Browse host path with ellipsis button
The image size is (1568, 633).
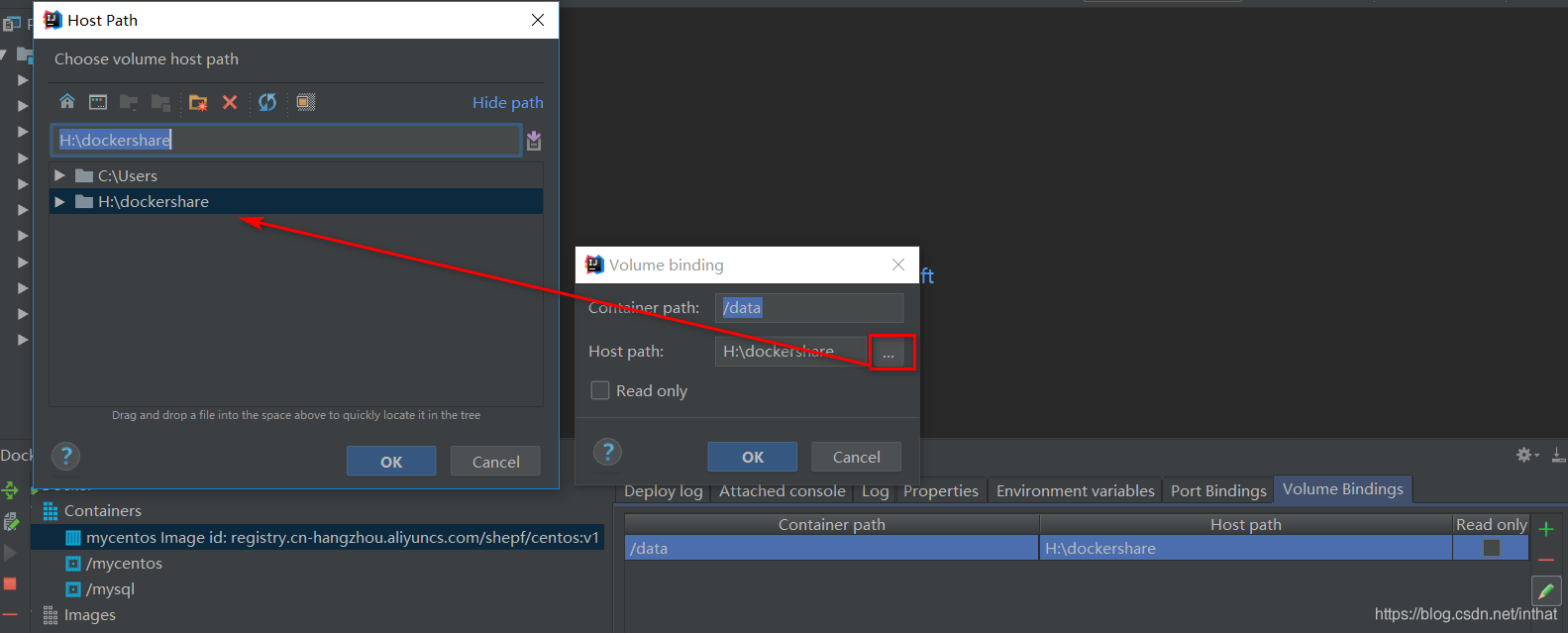888,353
